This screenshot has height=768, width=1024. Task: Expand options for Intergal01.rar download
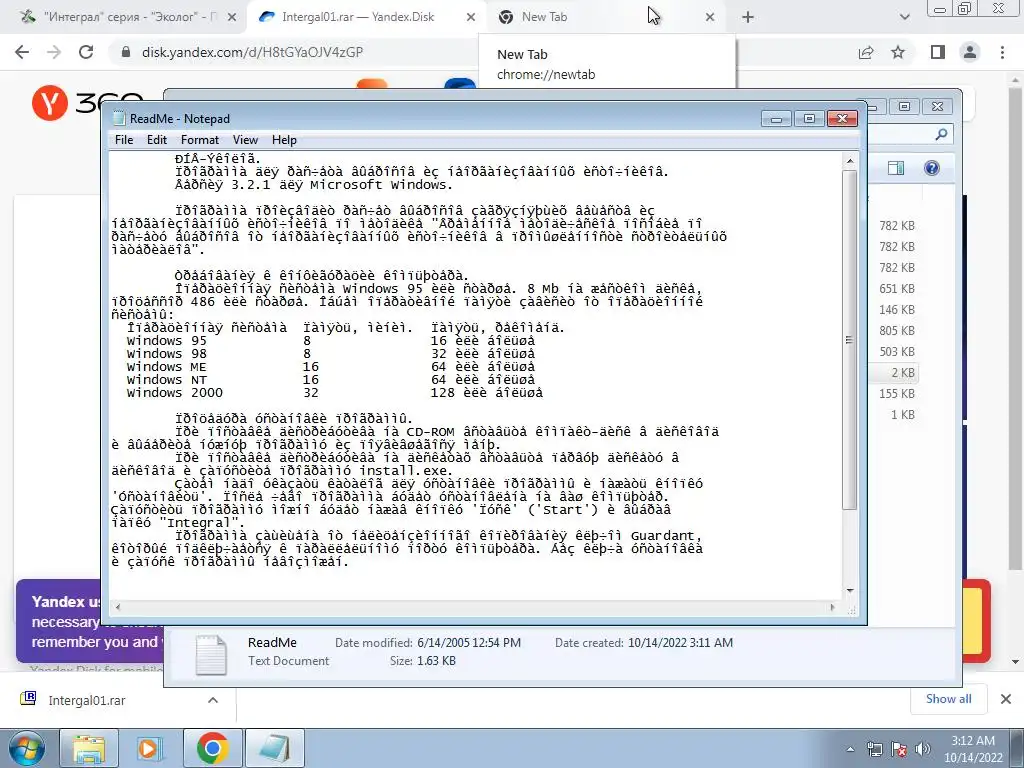coord(213,700)
